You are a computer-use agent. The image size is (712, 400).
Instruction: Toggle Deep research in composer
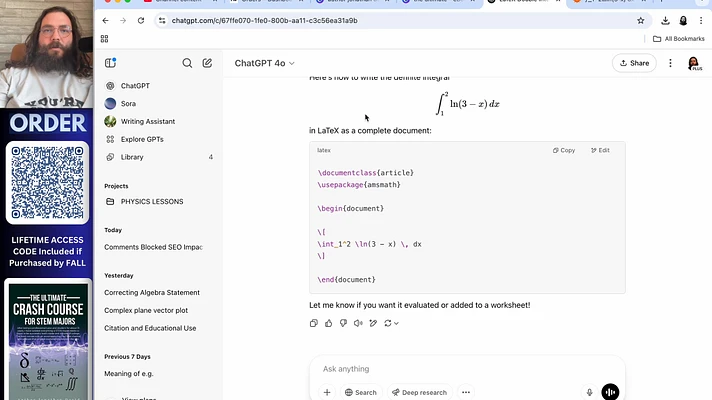[x=420, y=392]
